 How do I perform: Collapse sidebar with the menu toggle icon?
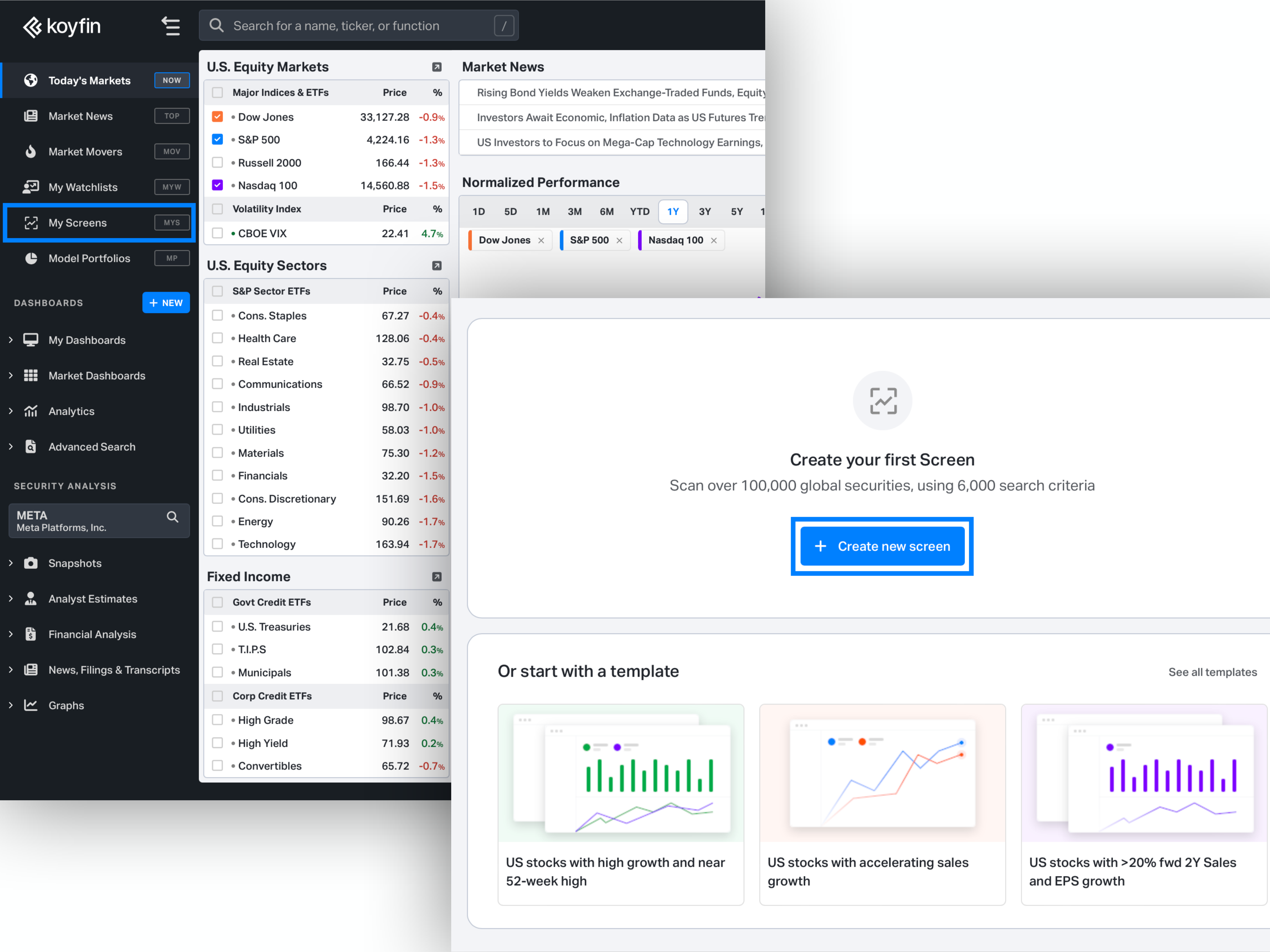(171, 26)
